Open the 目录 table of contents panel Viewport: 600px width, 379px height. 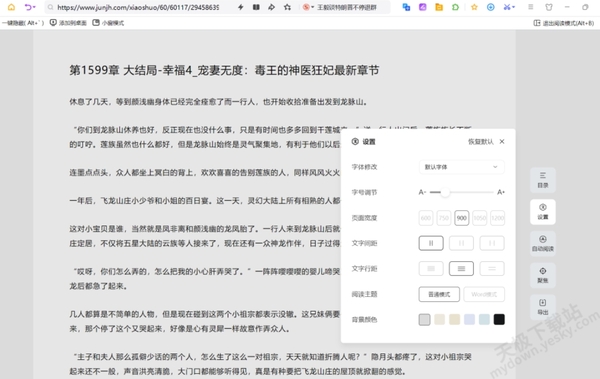point(543,180)
